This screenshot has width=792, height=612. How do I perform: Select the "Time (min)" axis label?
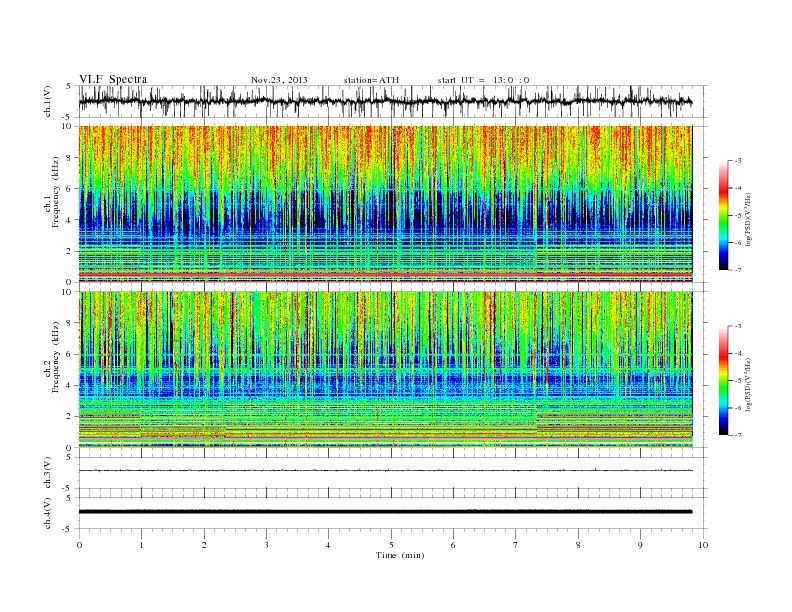[x=400, y=555]
